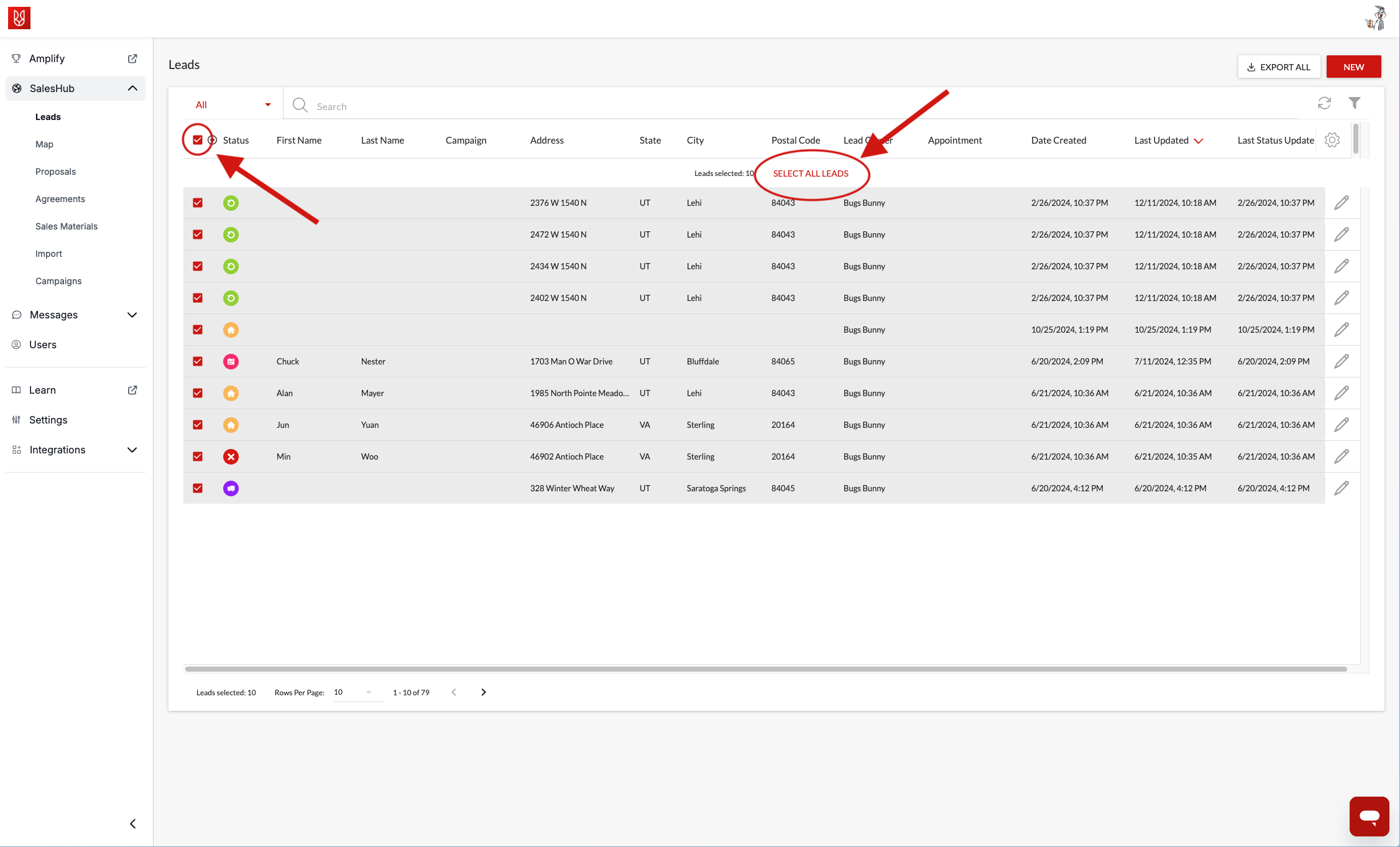The height and width of the screenshot is (847, 1400).
Task: Edit lead at 2434 W 1540 N
Action: coord(1342,266)
